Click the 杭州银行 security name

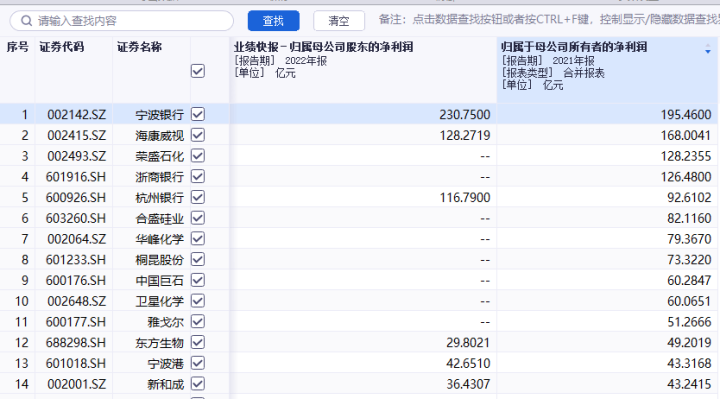[x=160, y=197]
